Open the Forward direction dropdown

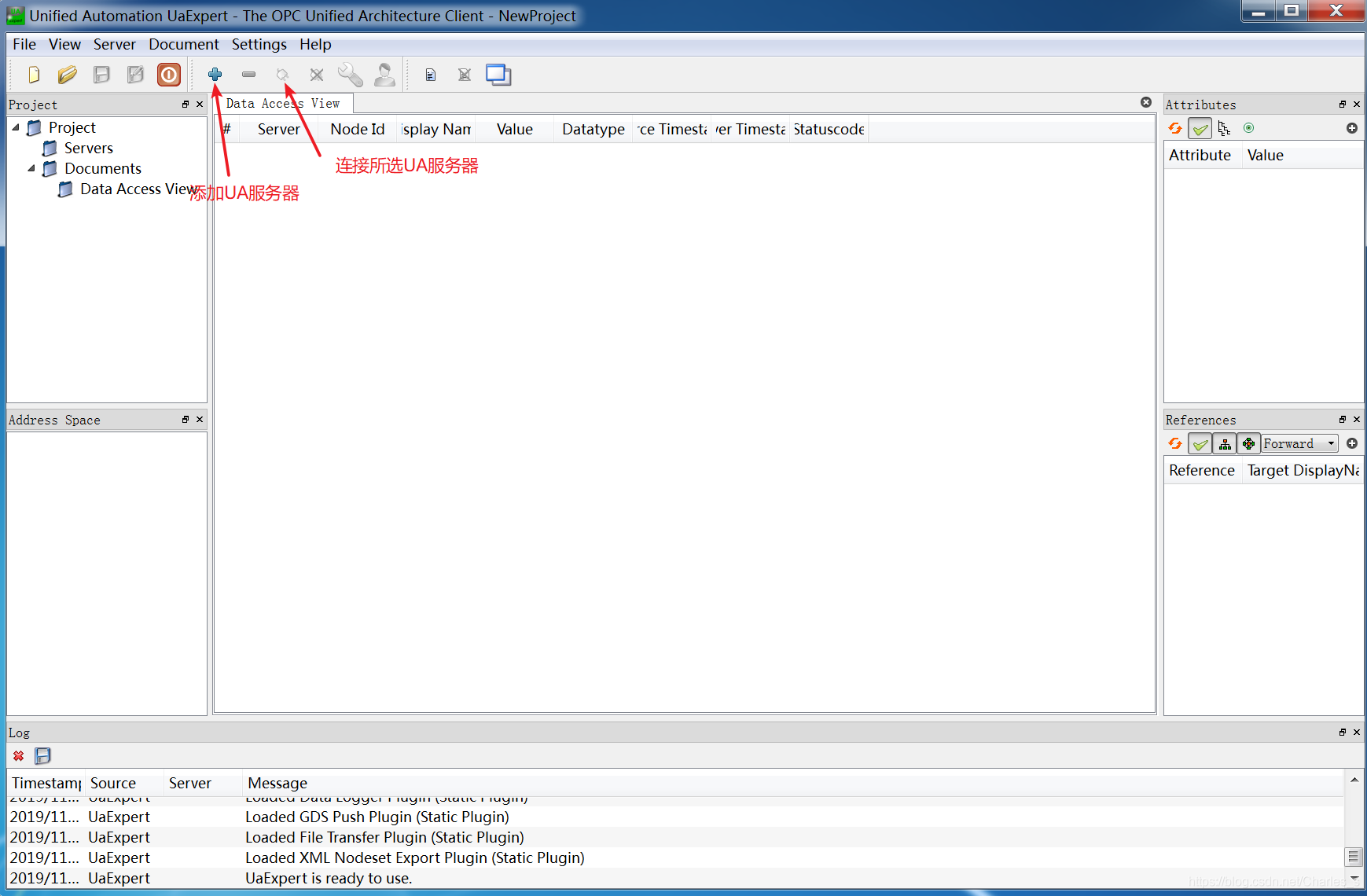1299,443
